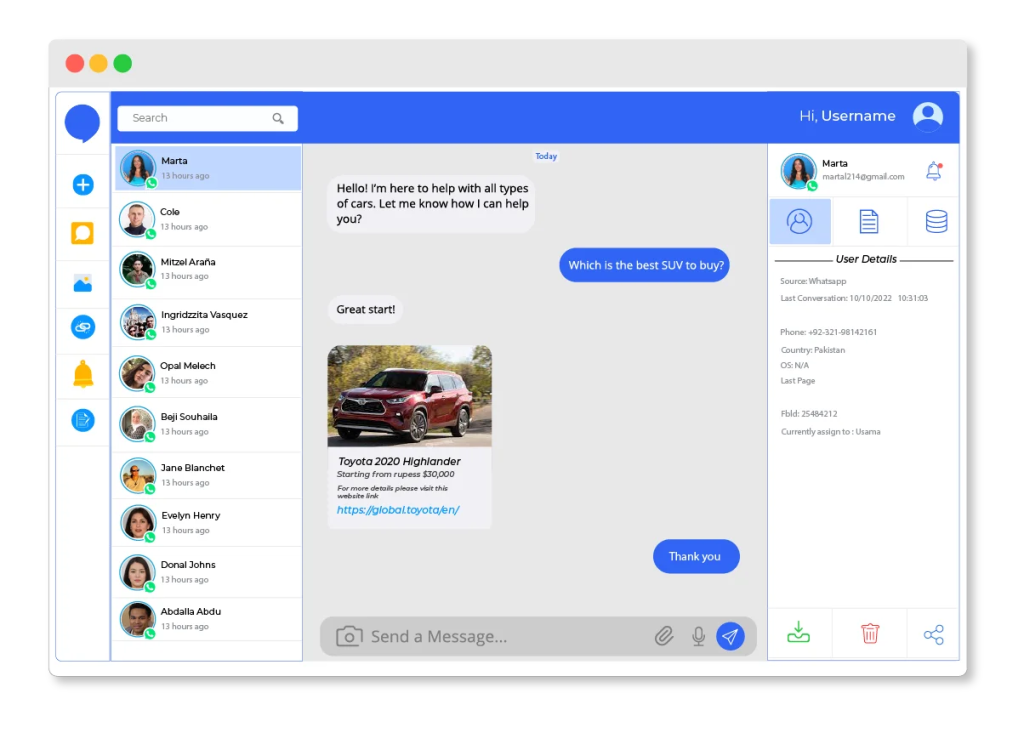Open the integrations link icon in sidebar
1024x733 pixels.
click(82, 327)
